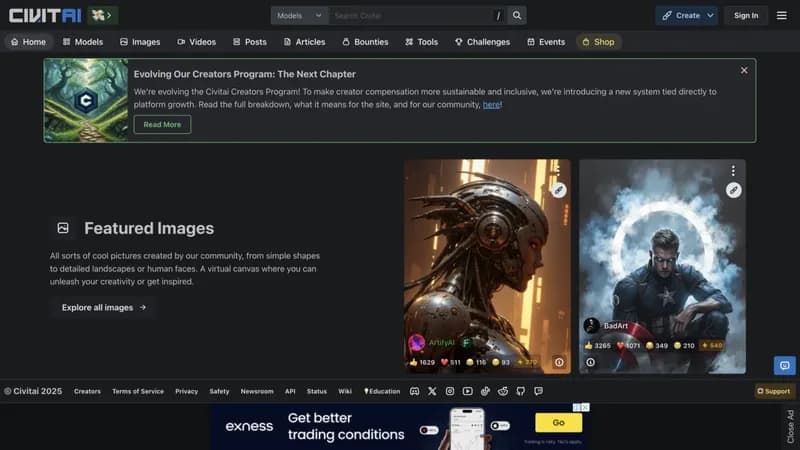The height and width of the screenshot is (450, 800).
Task: Open the Challenges tab
Action: pyautogui.click(x=482, y=42)
